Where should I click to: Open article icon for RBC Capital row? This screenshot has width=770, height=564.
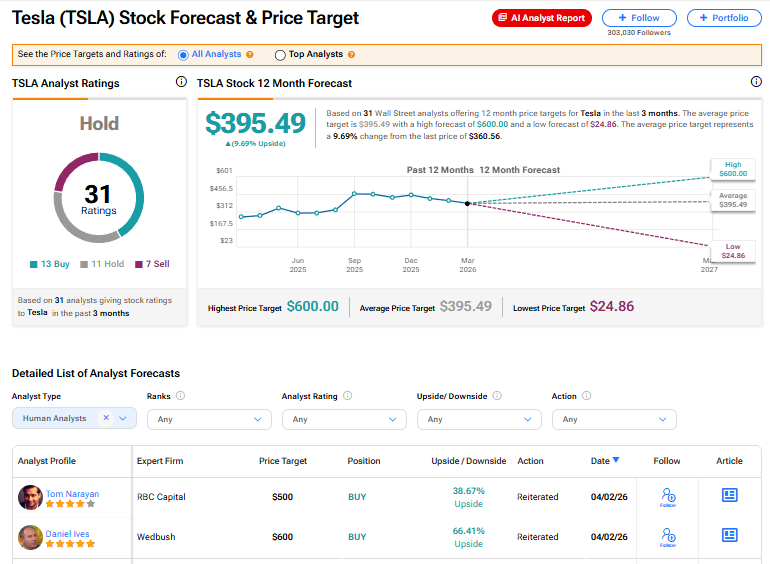(x=729, y=495)
